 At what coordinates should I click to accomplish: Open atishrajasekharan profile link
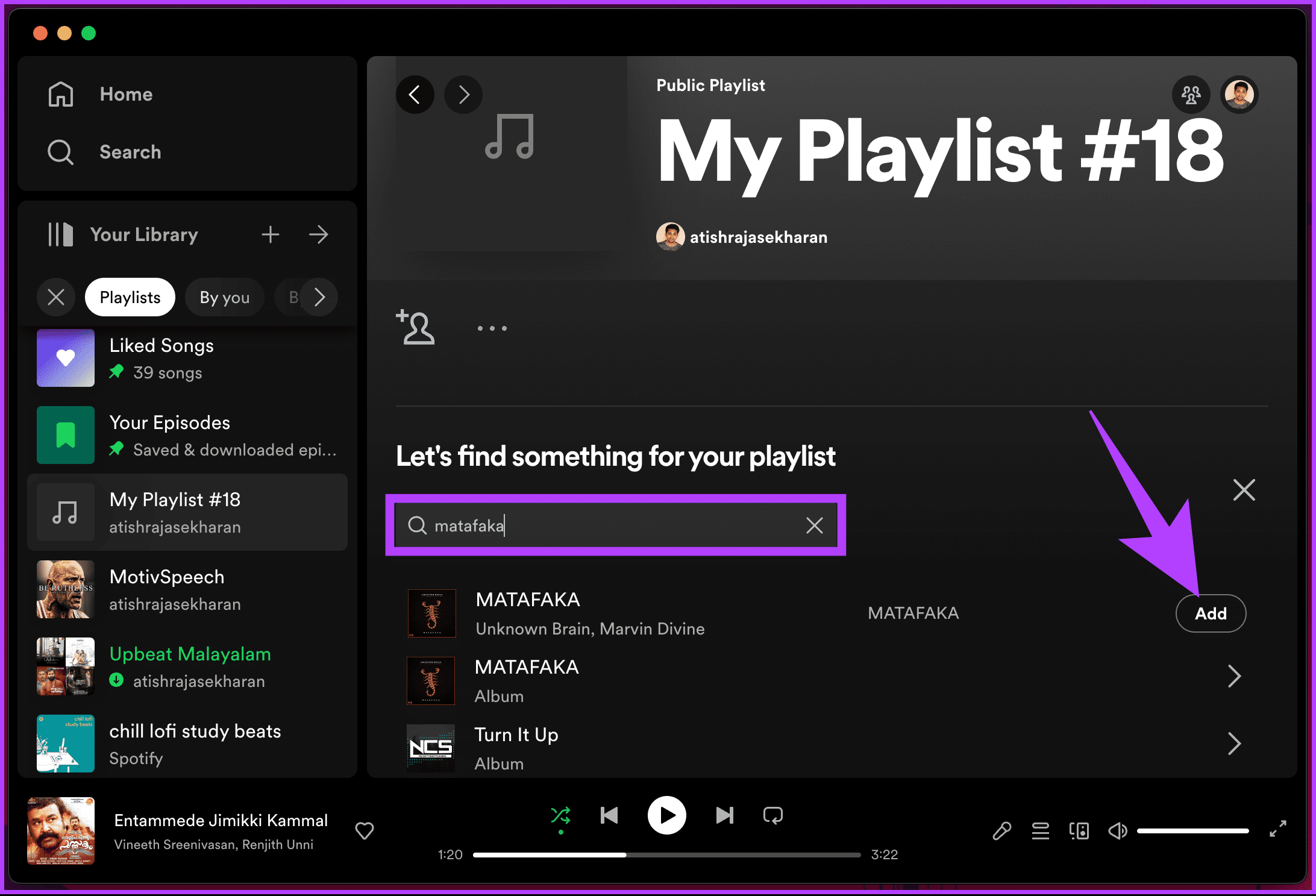tap(758, 237)
